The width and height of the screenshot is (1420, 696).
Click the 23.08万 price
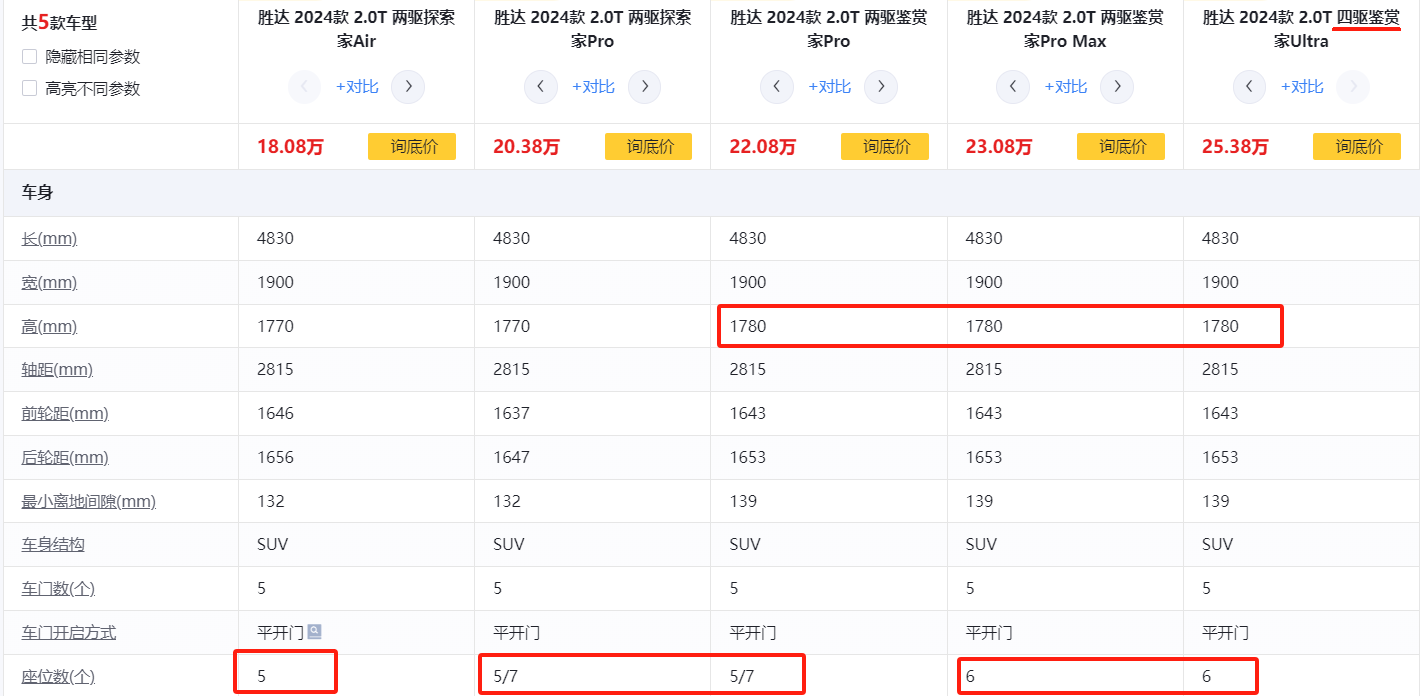coord(999,147)
